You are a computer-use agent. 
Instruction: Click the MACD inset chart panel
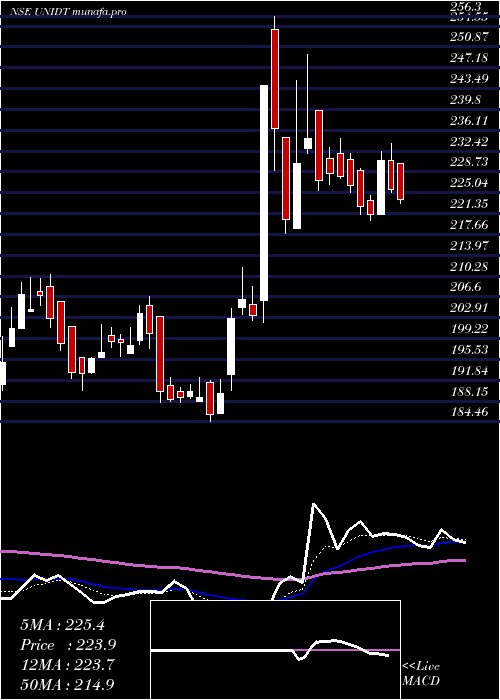pyautogui.click(x=275, y=650)
